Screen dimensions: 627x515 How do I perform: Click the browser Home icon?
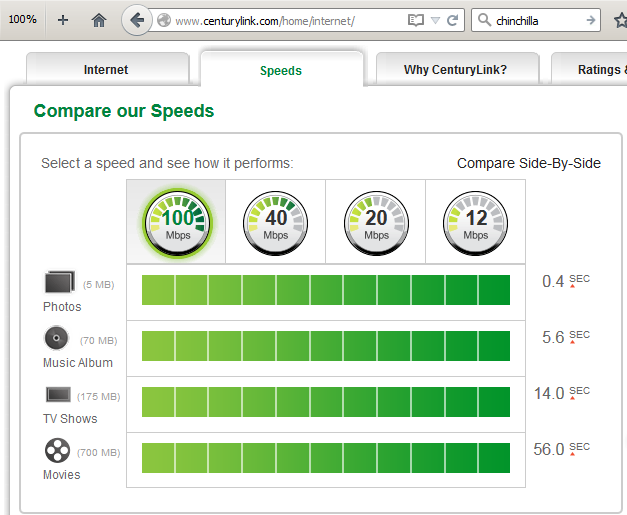99,20
